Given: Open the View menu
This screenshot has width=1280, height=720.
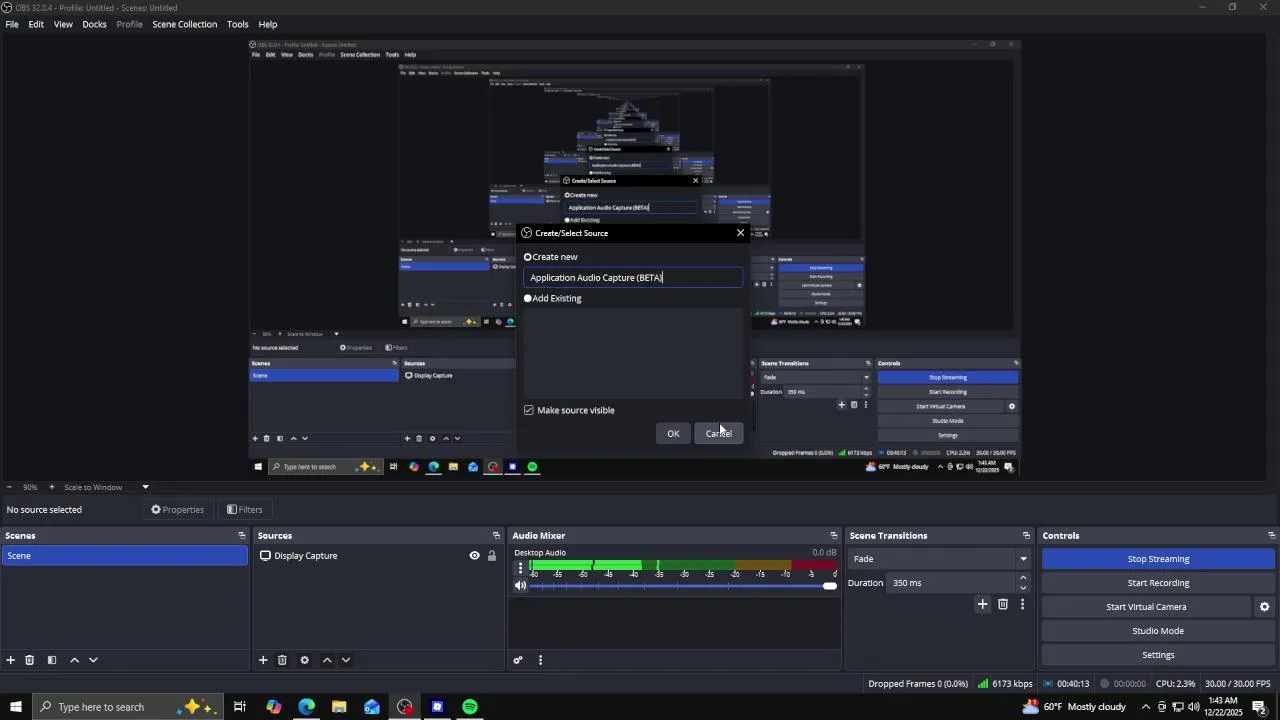Looking at the screenshot, I should coord(63,24).
